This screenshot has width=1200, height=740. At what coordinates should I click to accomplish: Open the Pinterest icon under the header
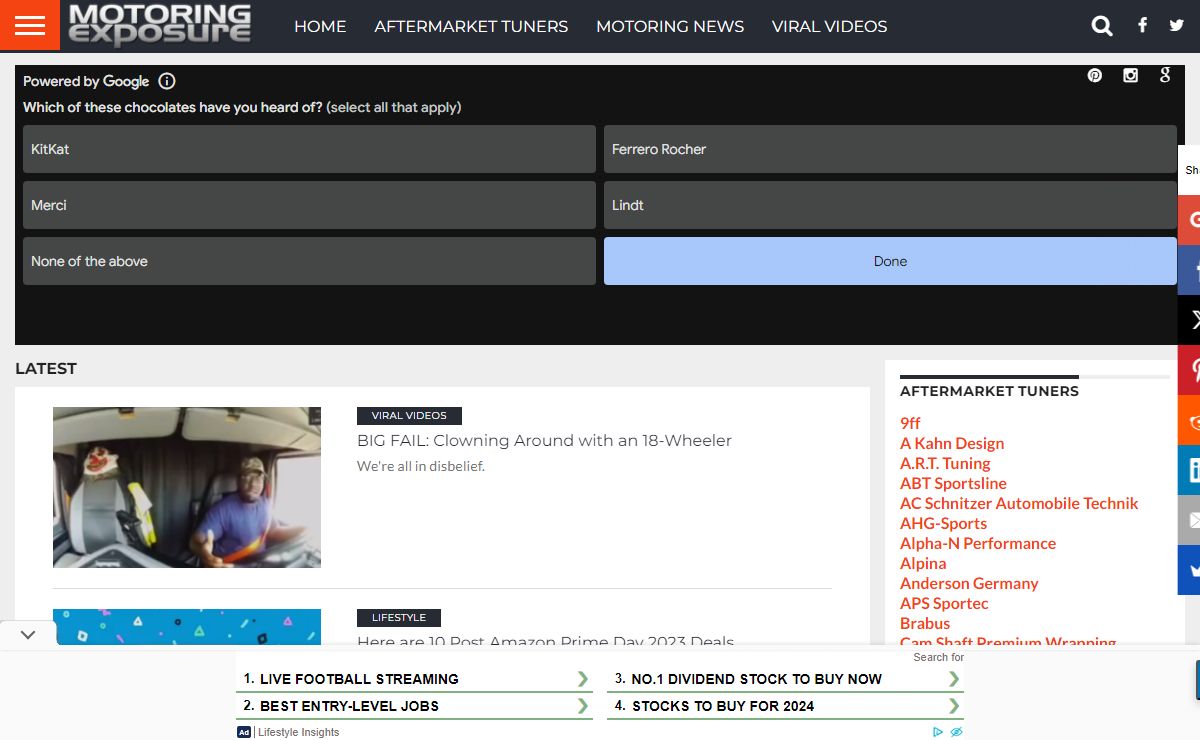click(1095, 75)
